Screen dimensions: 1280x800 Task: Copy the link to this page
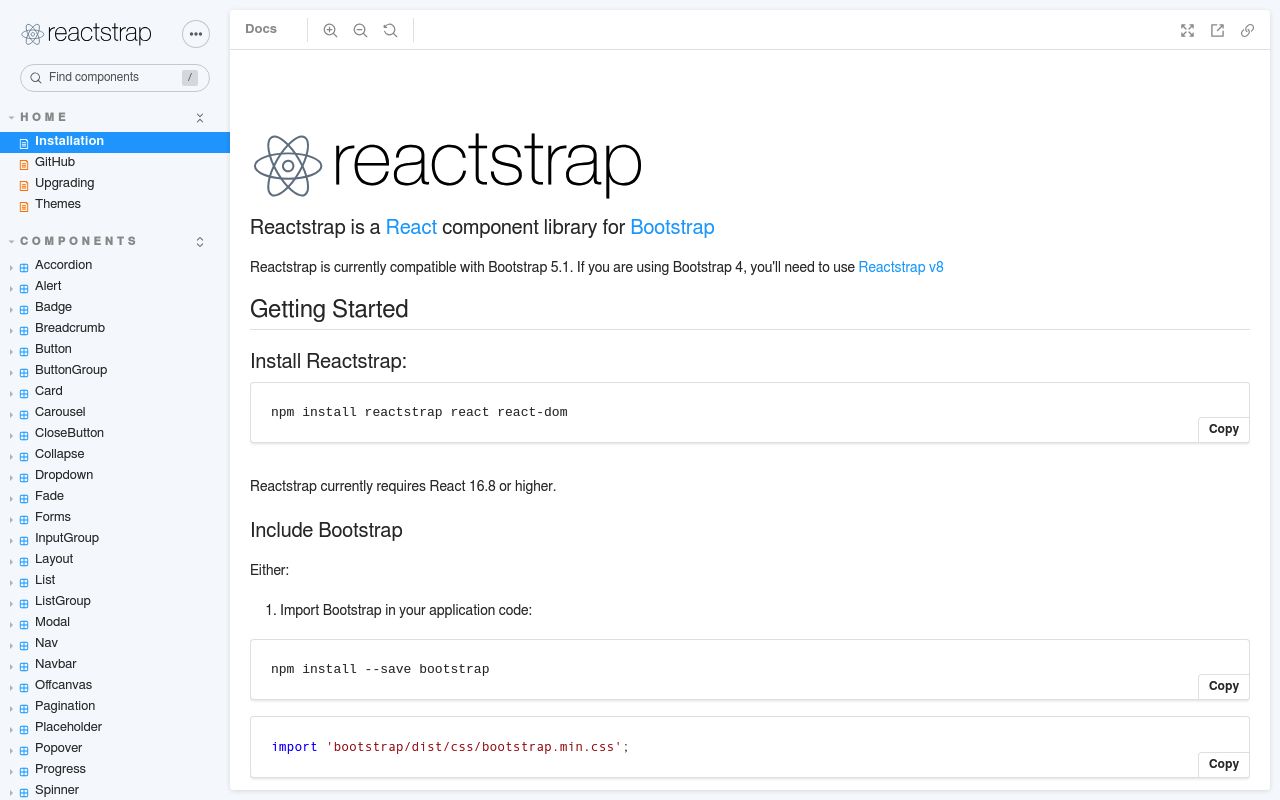click(1247, 31)
